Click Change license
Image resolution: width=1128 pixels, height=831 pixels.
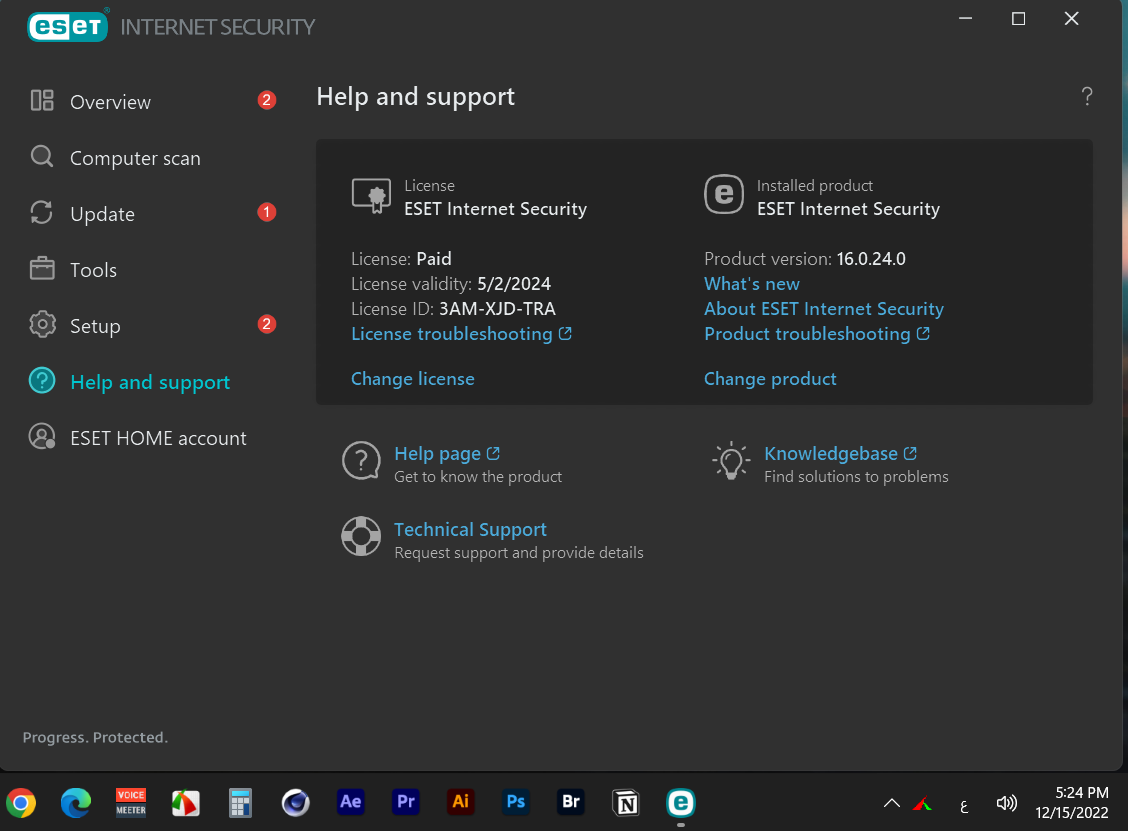click(413, 378)
